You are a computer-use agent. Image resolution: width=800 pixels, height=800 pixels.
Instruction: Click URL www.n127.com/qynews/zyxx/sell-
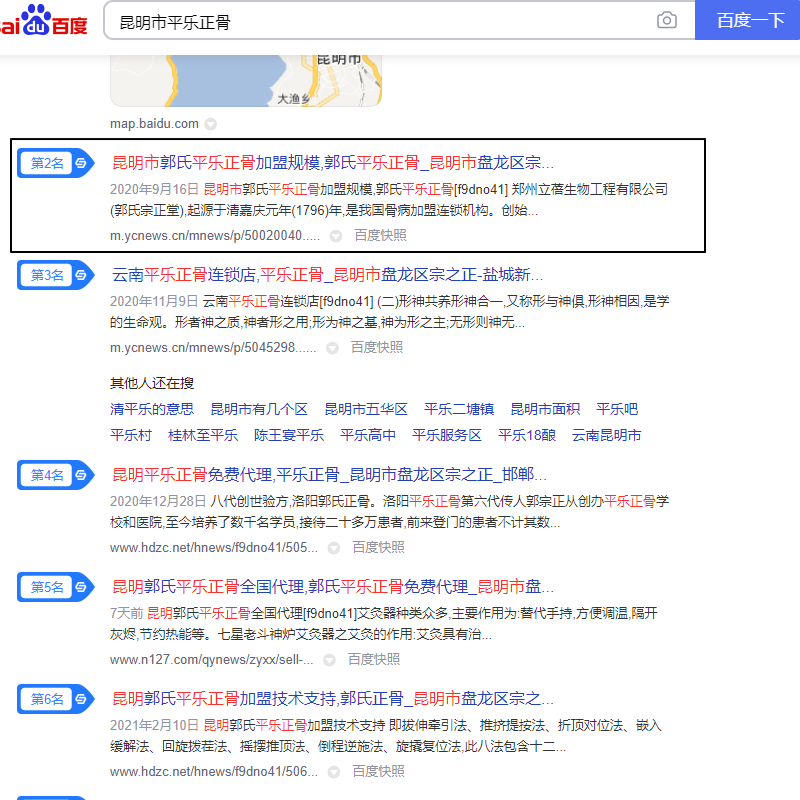[x=212, y=660]
